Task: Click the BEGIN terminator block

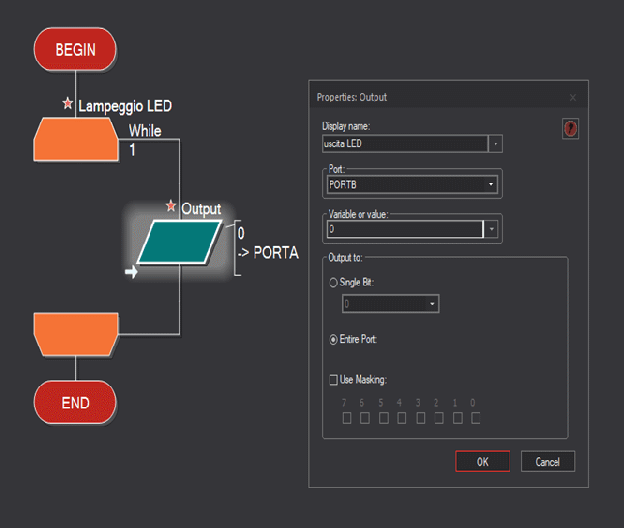Action: (x=75, y=49)
